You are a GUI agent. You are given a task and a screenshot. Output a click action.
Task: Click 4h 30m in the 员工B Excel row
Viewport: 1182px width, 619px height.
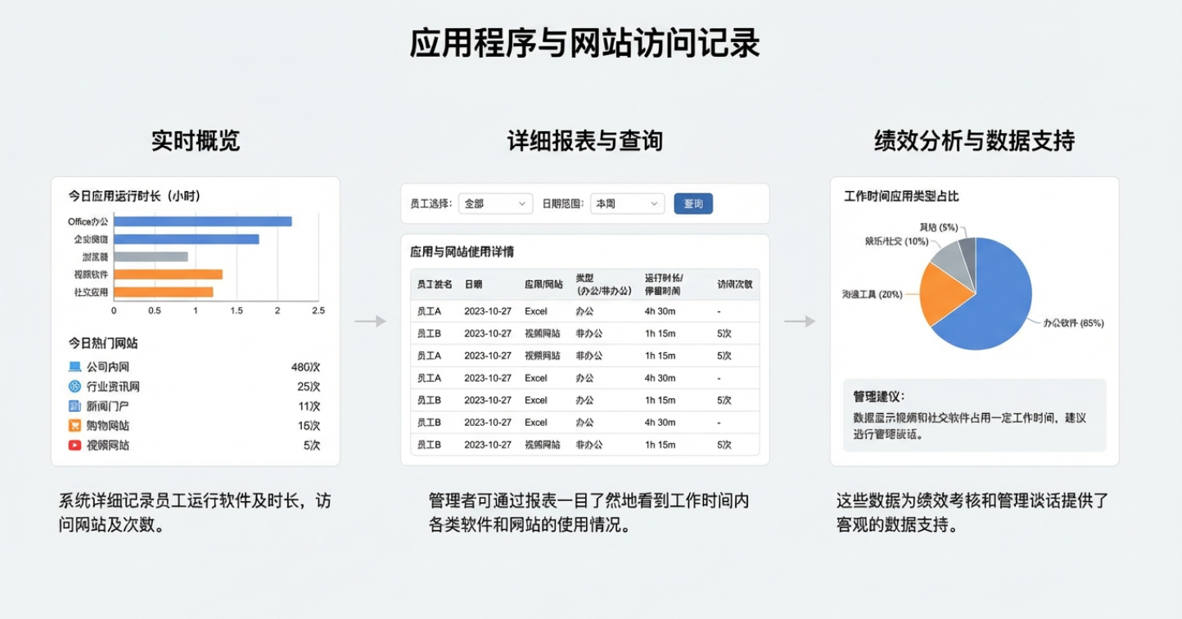pyautogui.click(x=660, y=422)
